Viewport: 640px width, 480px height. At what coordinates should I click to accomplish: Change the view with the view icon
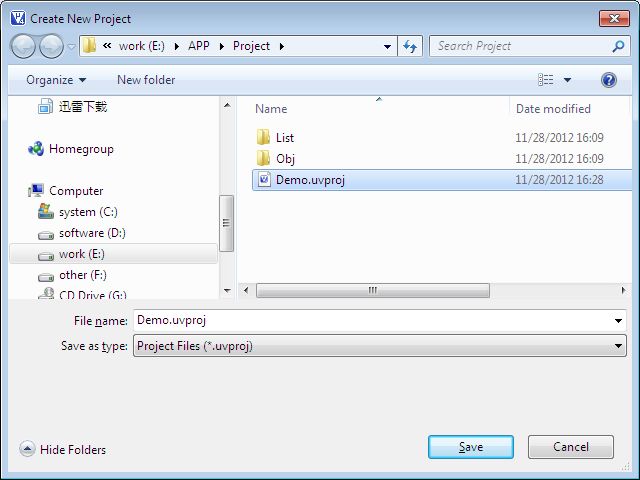click(546, 80)
